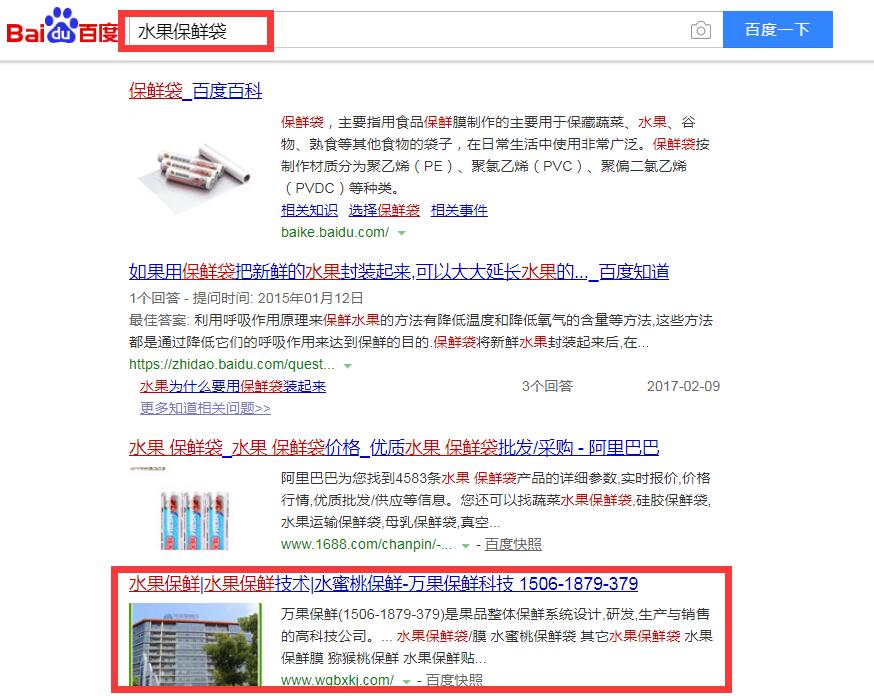Open the 阿里巴巴 水果保鲜袋 result title

(394, 447)
